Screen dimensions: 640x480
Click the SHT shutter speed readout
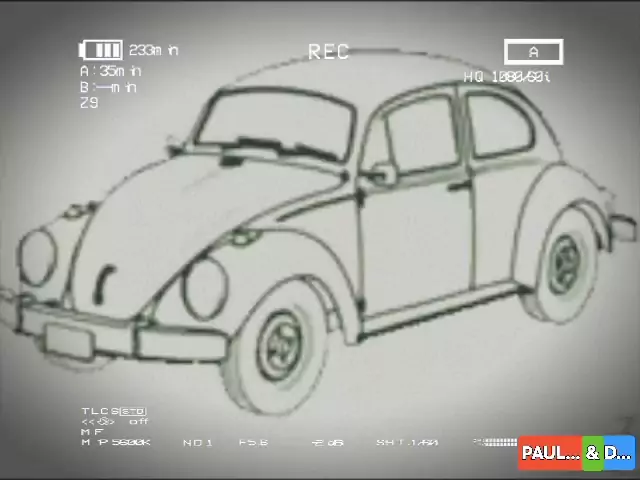(x=407, y=442)
